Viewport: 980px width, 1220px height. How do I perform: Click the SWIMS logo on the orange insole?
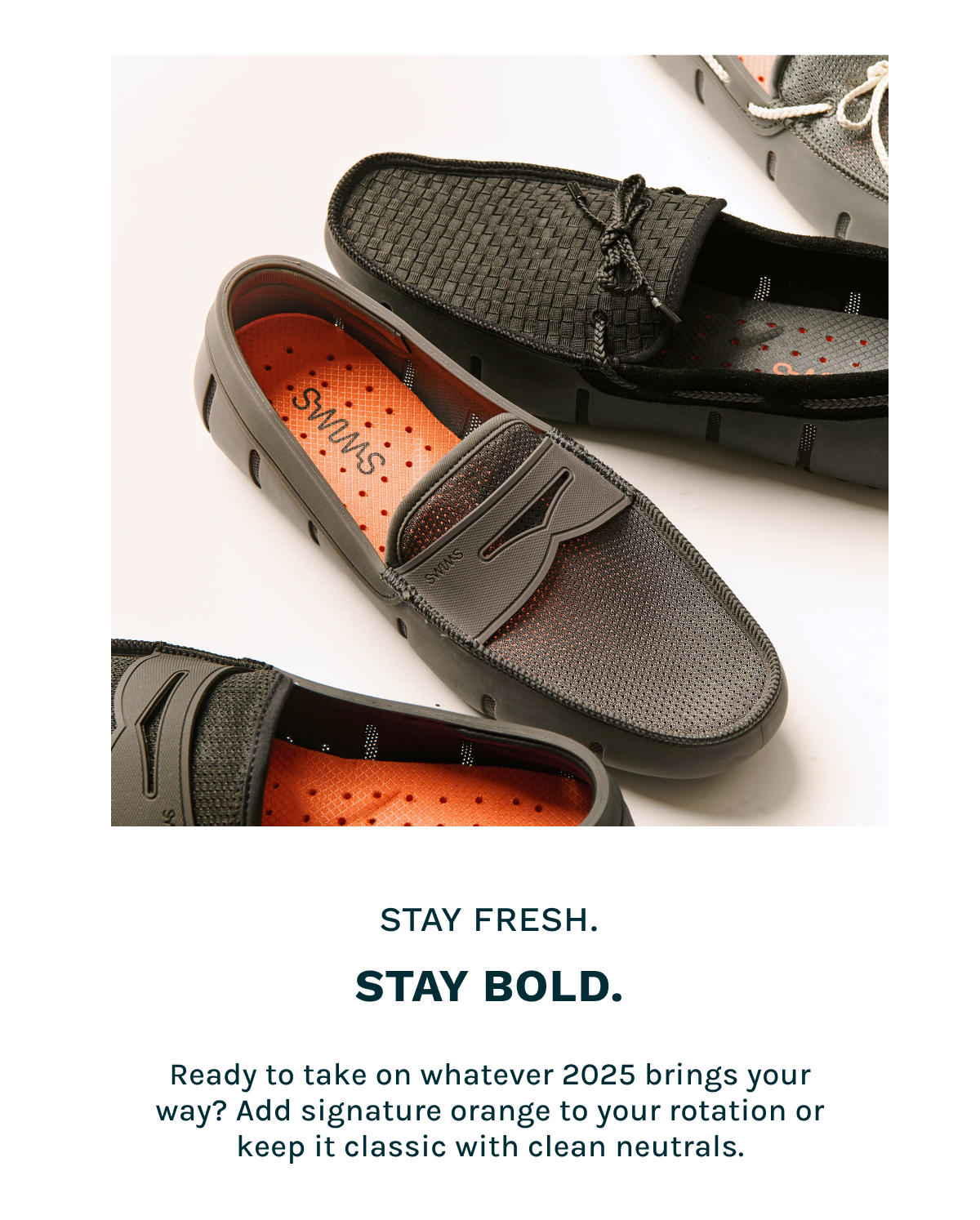(x=338, y=430)
